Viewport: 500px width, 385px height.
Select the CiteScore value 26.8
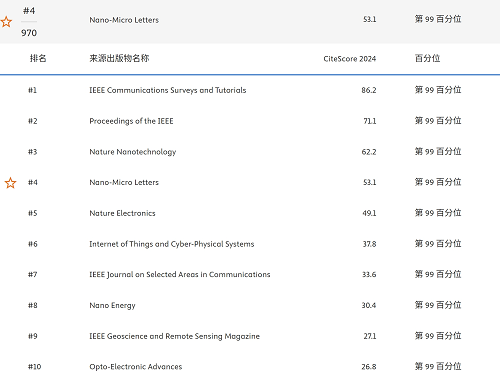(369, 367)
